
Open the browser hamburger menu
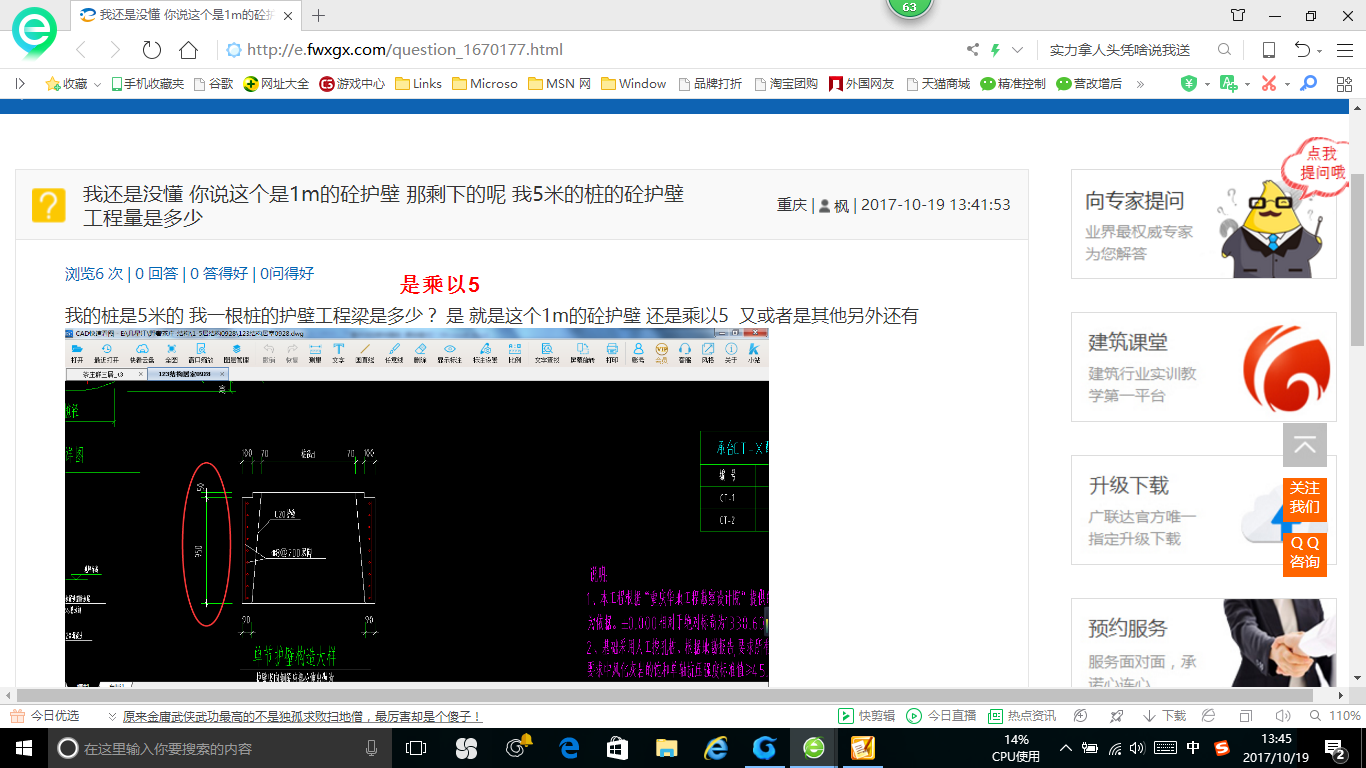point(1344,50)
